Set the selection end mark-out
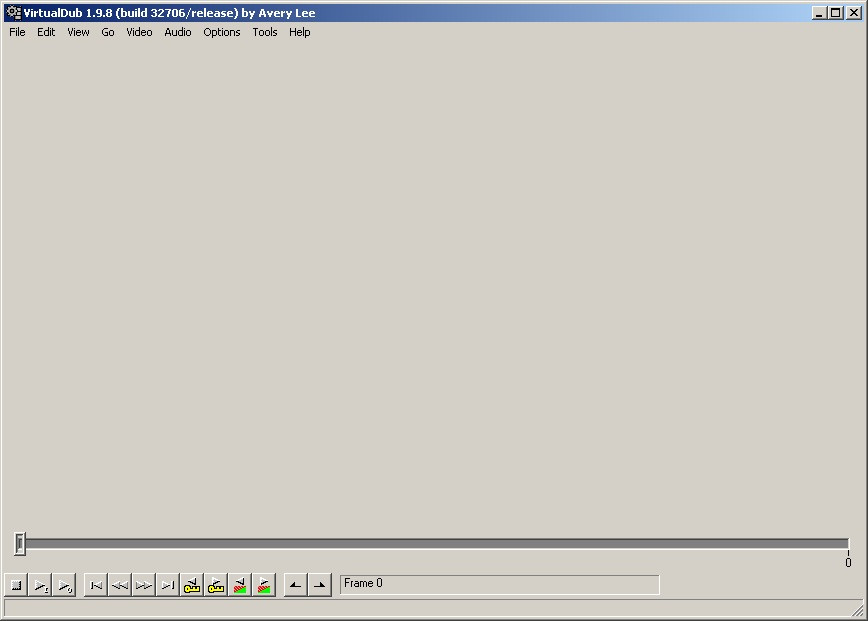 click(x=319, y=585)
